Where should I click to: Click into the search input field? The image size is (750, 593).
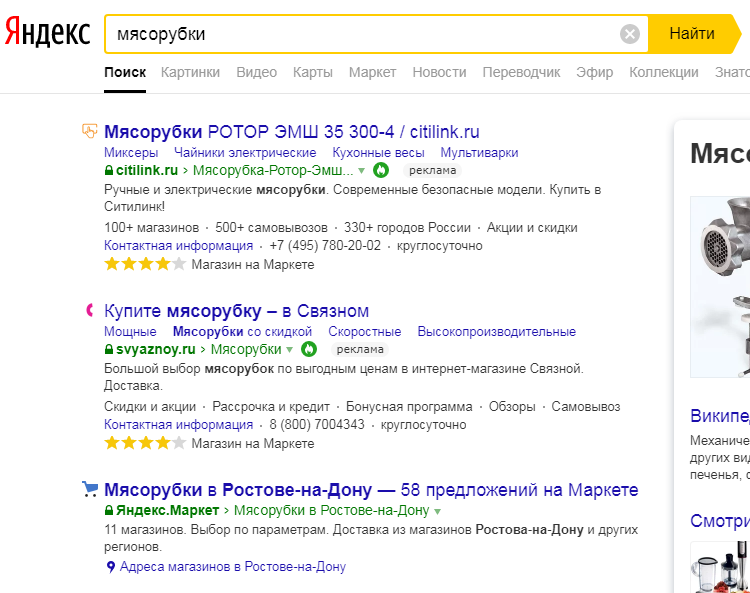pyautogui.click(x=360, y=34)
